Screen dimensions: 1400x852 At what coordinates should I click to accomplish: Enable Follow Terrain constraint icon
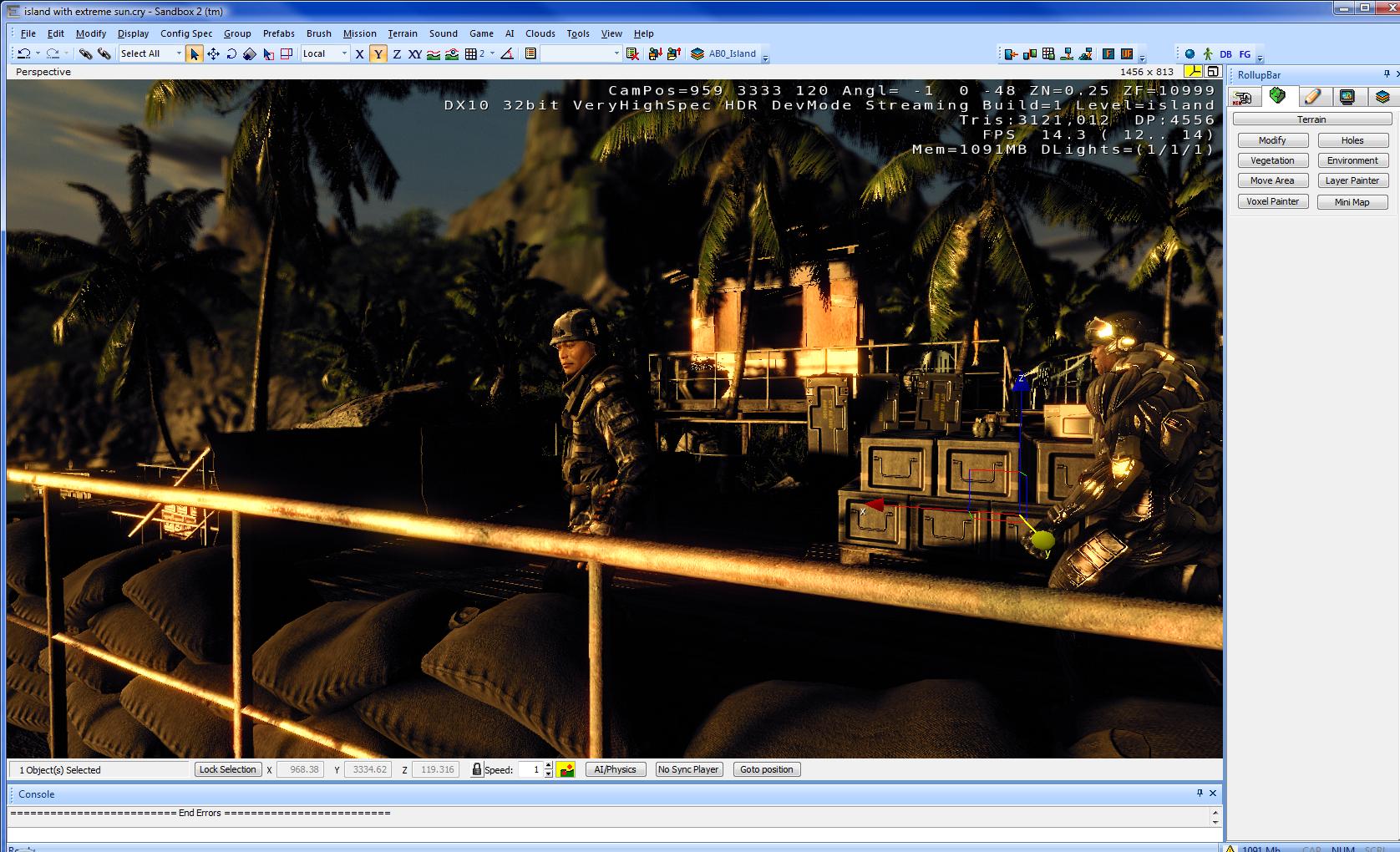433,53
